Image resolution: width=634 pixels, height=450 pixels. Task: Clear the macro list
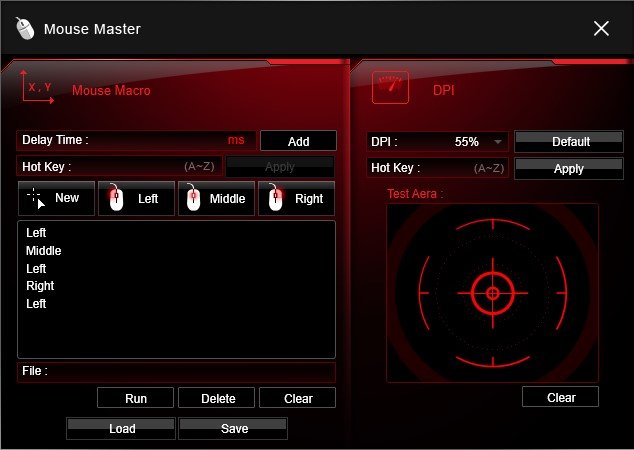pos(298,398)
